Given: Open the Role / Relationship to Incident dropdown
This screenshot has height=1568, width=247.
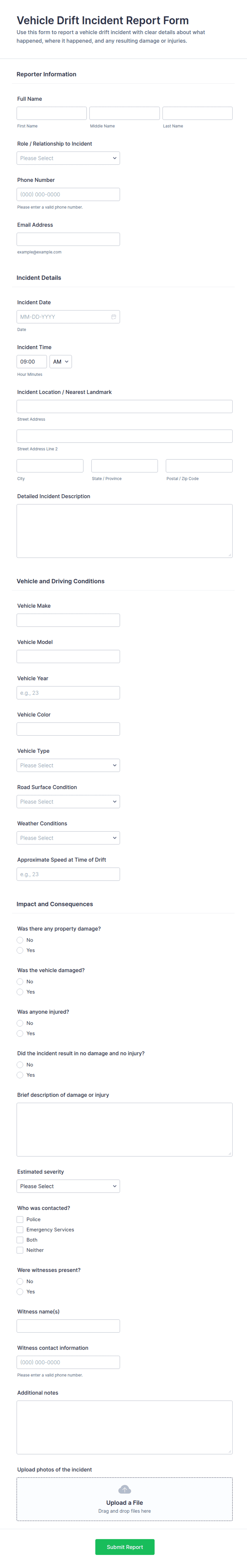Looking at the screenshot, I should click(x=68, y=158).
